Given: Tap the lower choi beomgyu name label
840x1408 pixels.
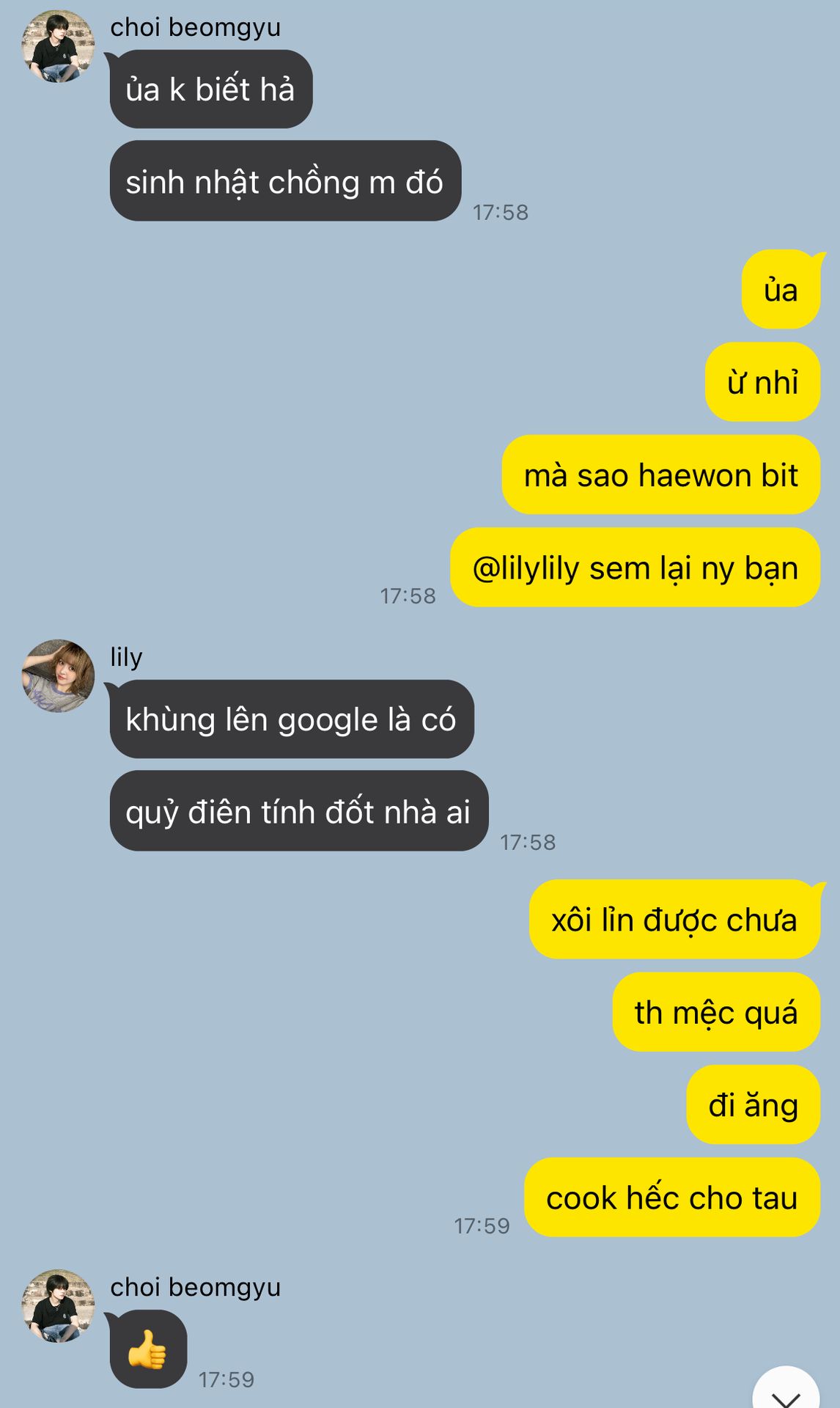Looking at the screenshot, I should coord(195,1287).
